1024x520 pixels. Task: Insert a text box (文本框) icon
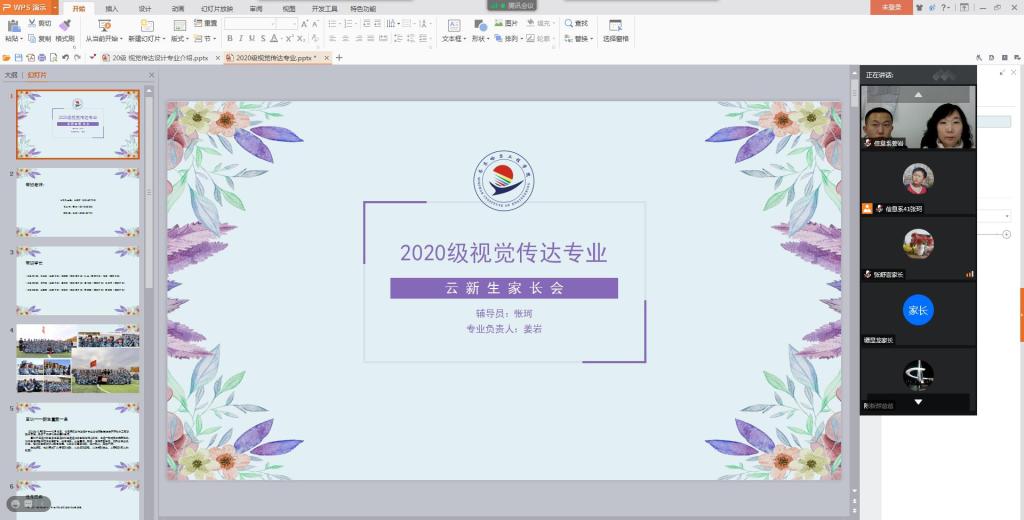pos(452,25)
